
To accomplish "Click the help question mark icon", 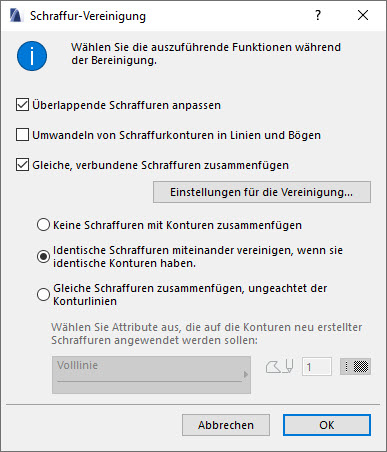I will point(318,15).
